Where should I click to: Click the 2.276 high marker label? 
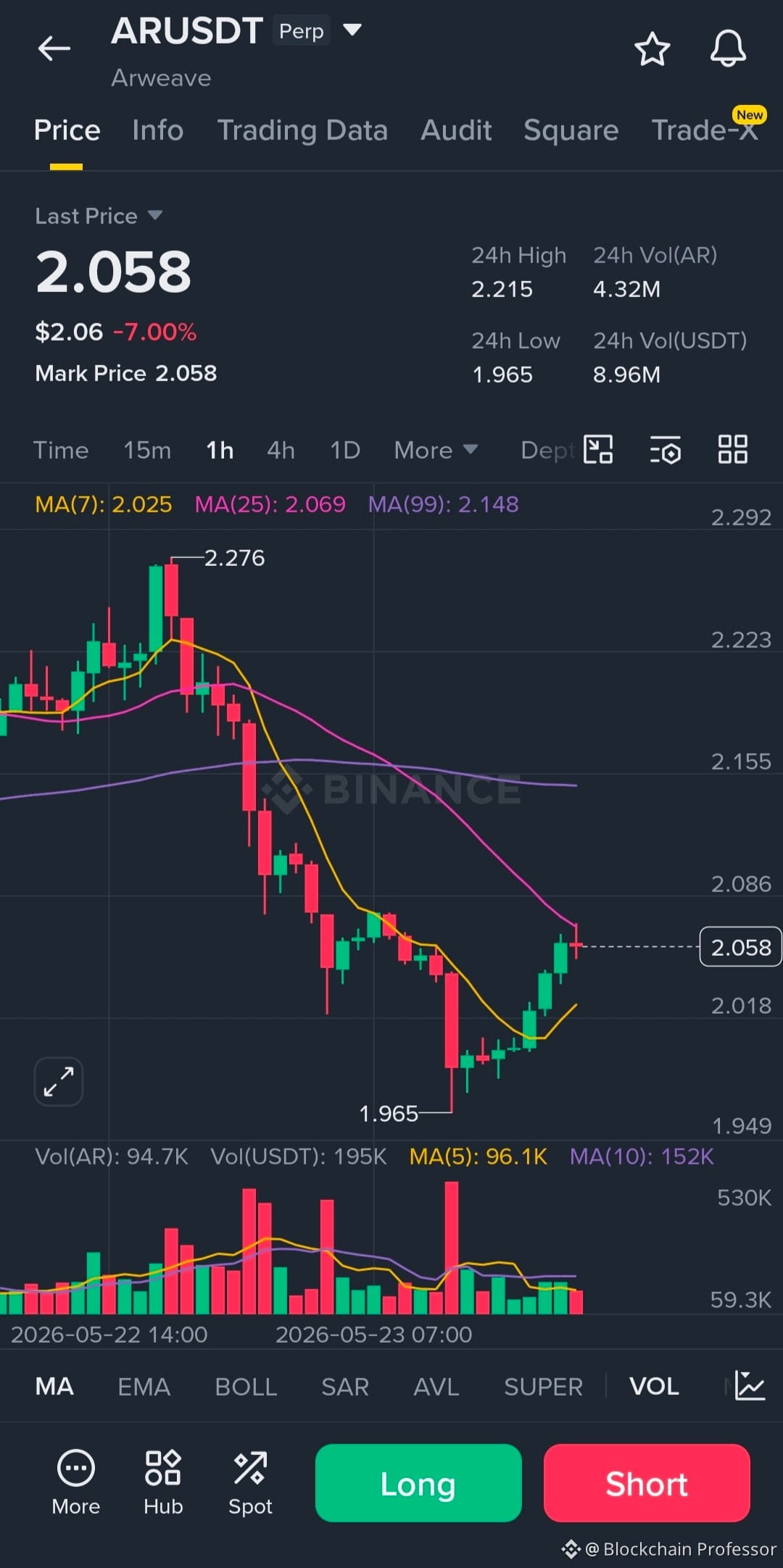234,558
